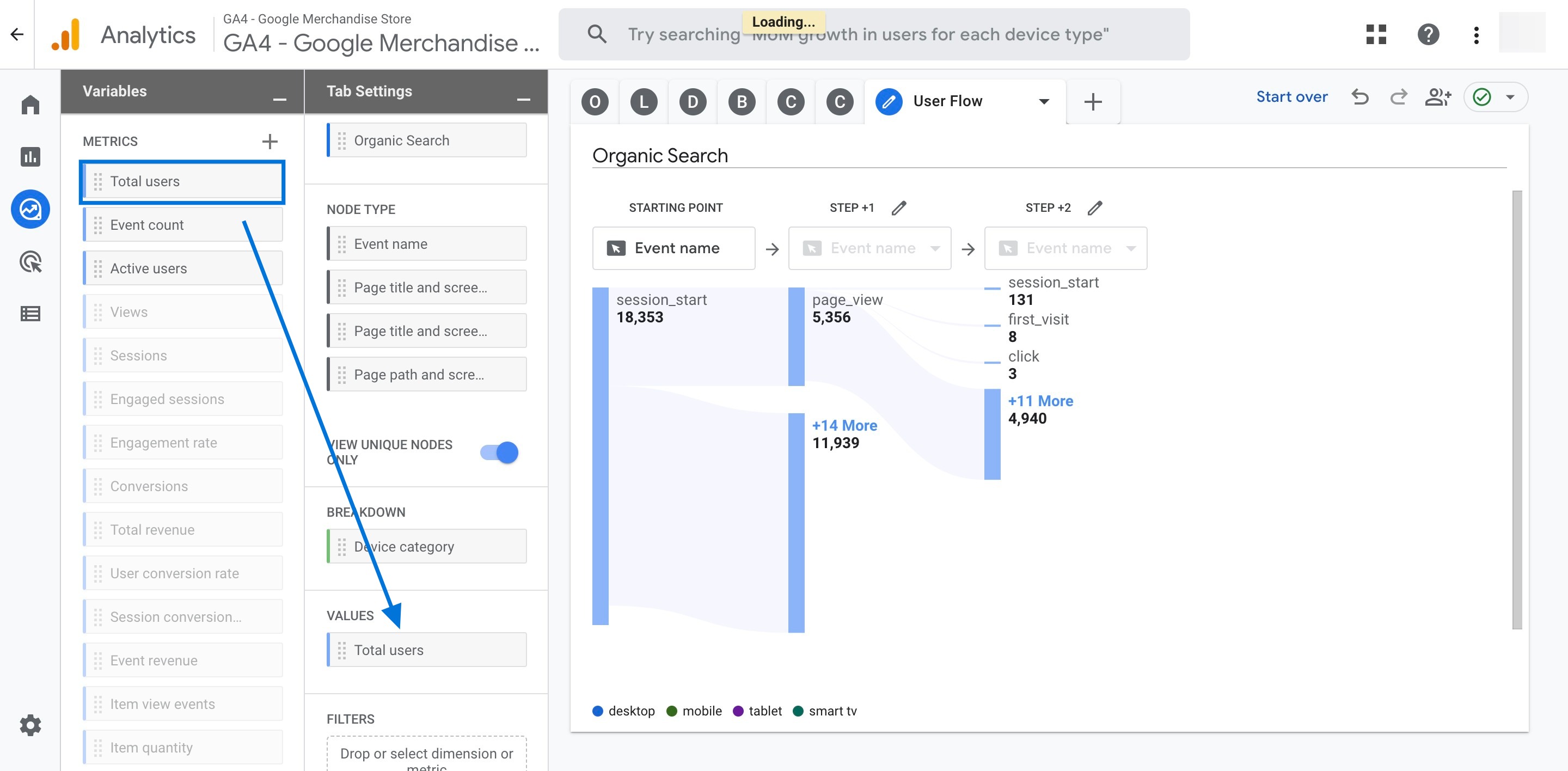The width and height of the screenshot is (1568, 771).
Task: Click the Organic Search title text
Action: coord(660,156)
